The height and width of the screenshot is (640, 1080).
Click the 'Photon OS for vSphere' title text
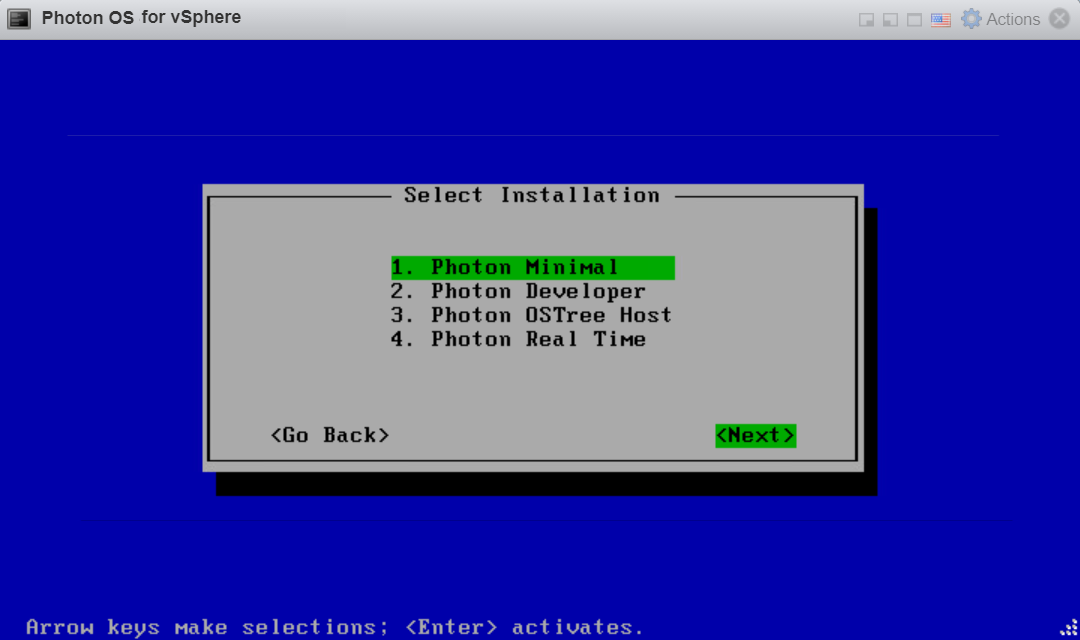pos(141,18)
